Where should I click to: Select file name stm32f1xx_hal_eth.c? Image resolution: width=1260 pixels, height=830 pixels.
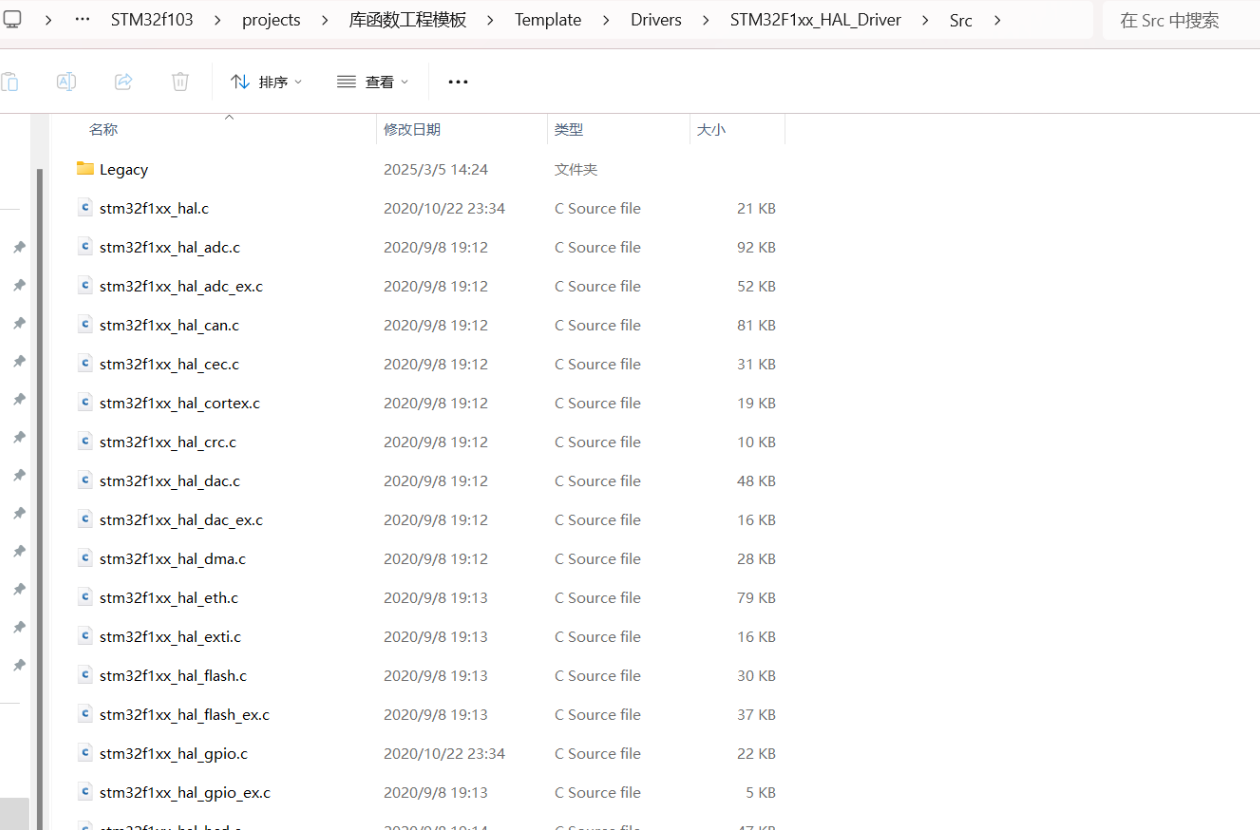169,598
